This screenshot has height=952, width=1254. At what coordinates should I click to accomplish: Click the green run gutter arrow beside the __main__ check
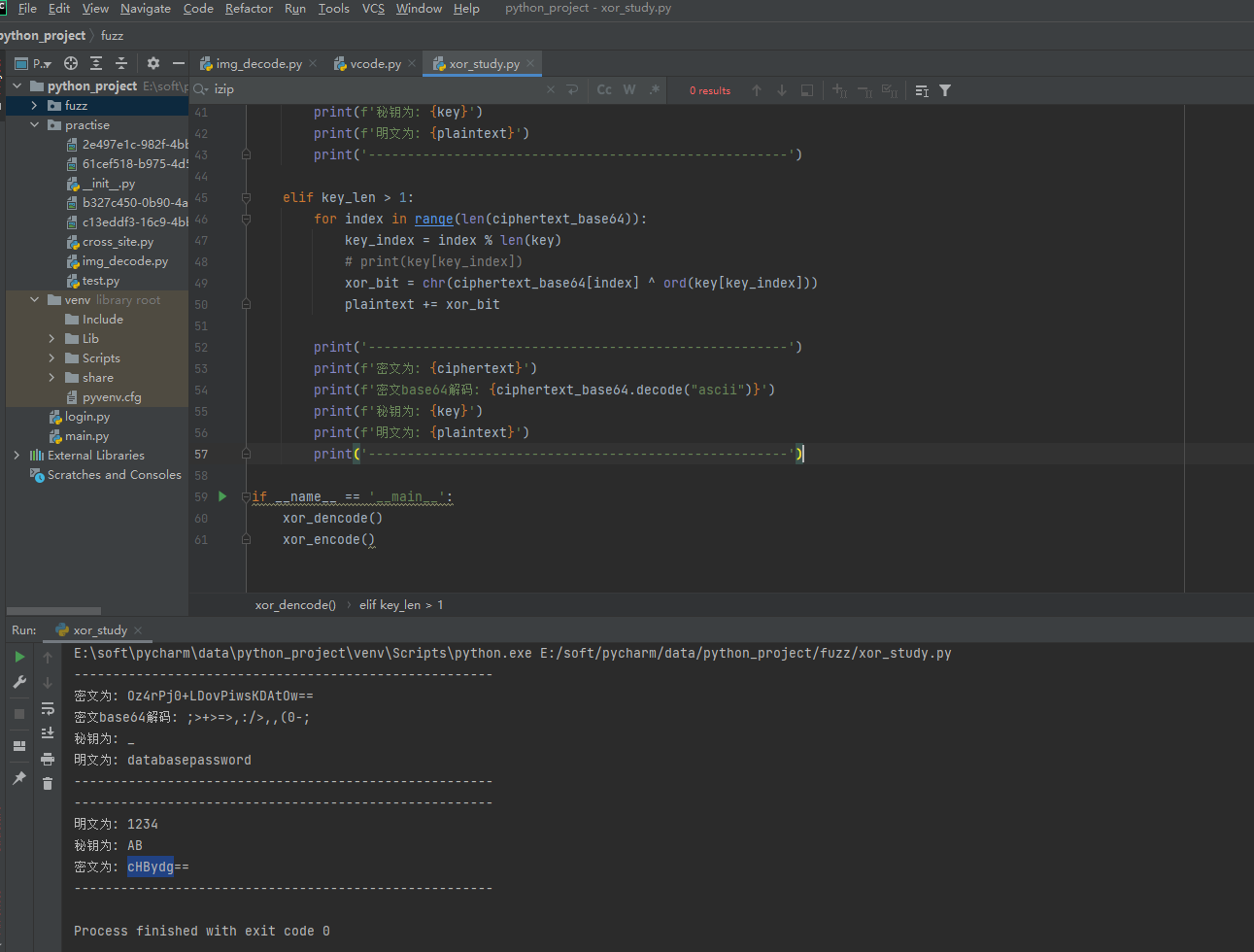pos(222,496)
